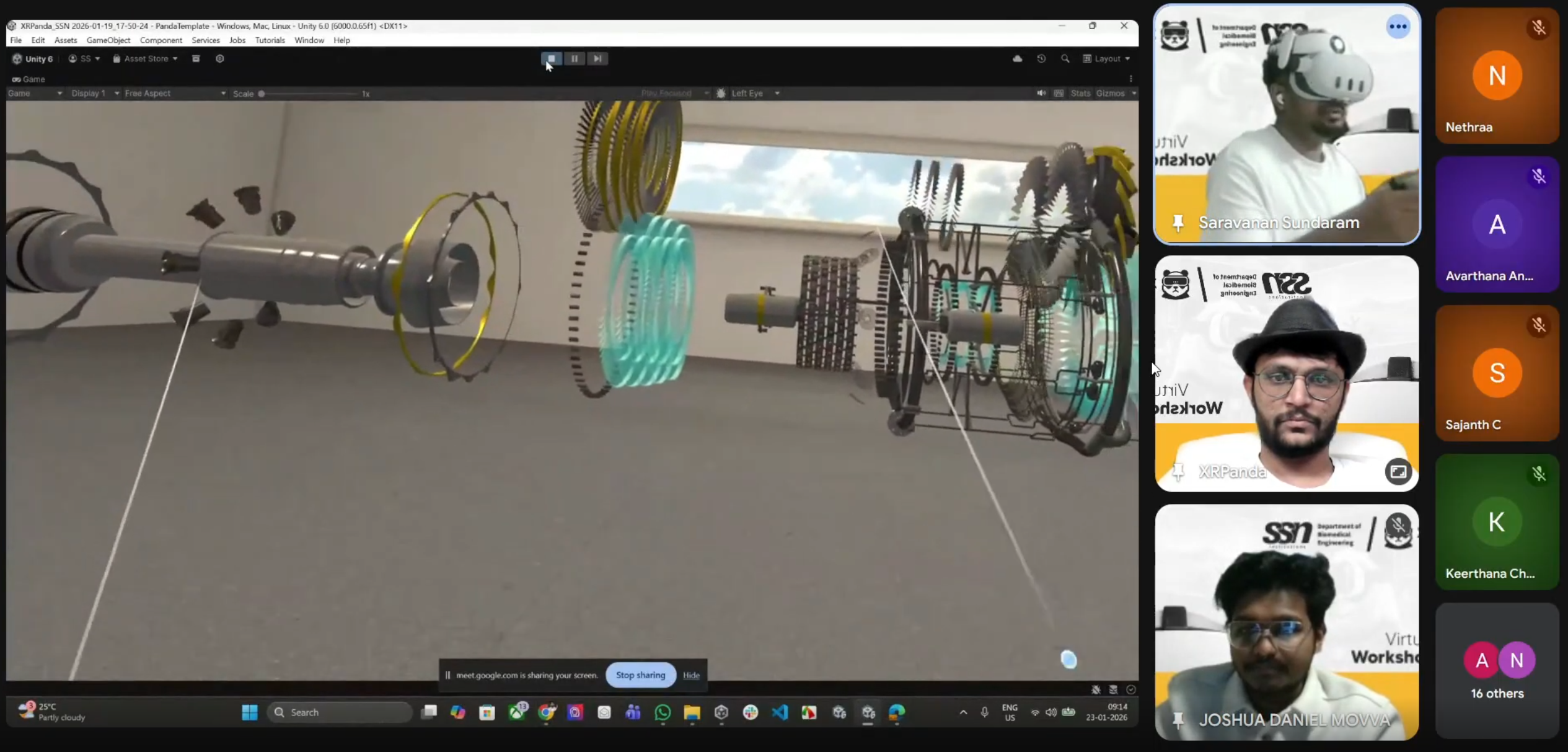Viewport: 1568px width, 752px height.
Task: Toggle Gizmos in Game view
Action: 1110,93
